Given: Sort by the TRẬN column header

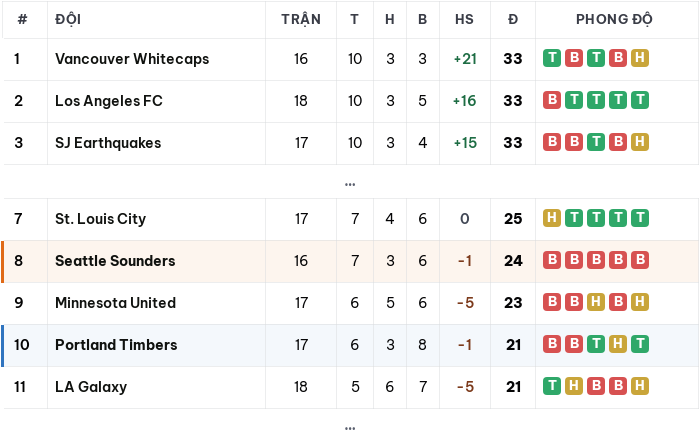Looking at the screenshot, I should tap(301, 19).
